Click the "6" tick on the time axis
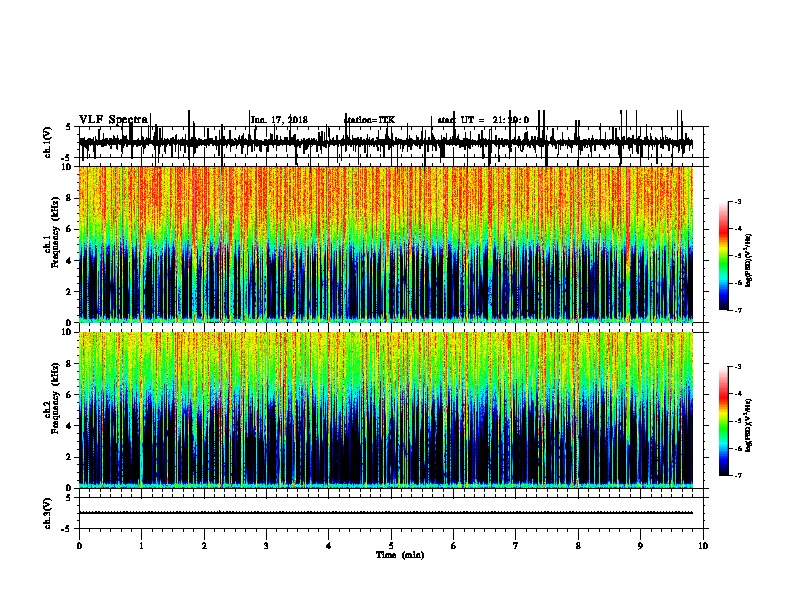Screen dimensions: 792x612 454,546
